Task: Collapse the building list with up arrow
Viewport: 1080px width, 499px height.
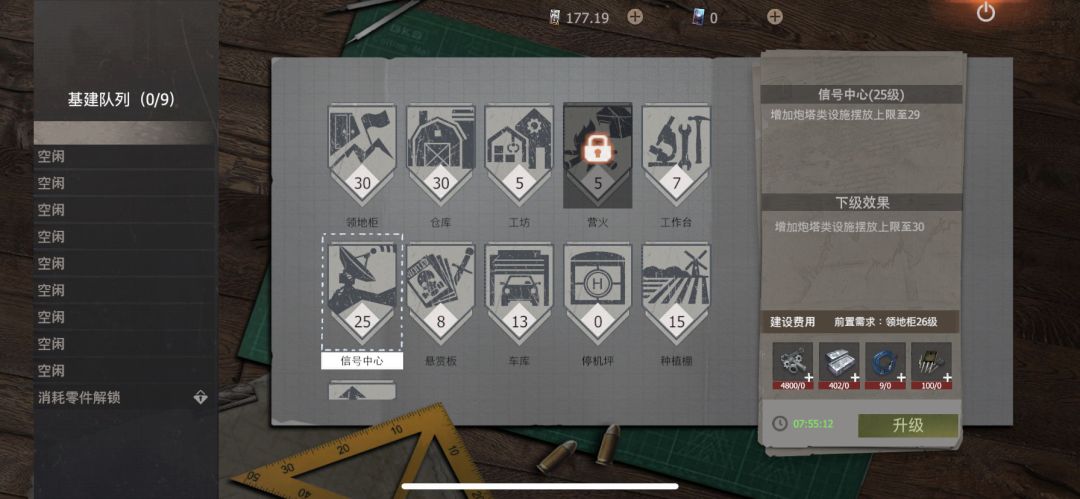Action: click(x=362, y=392)
